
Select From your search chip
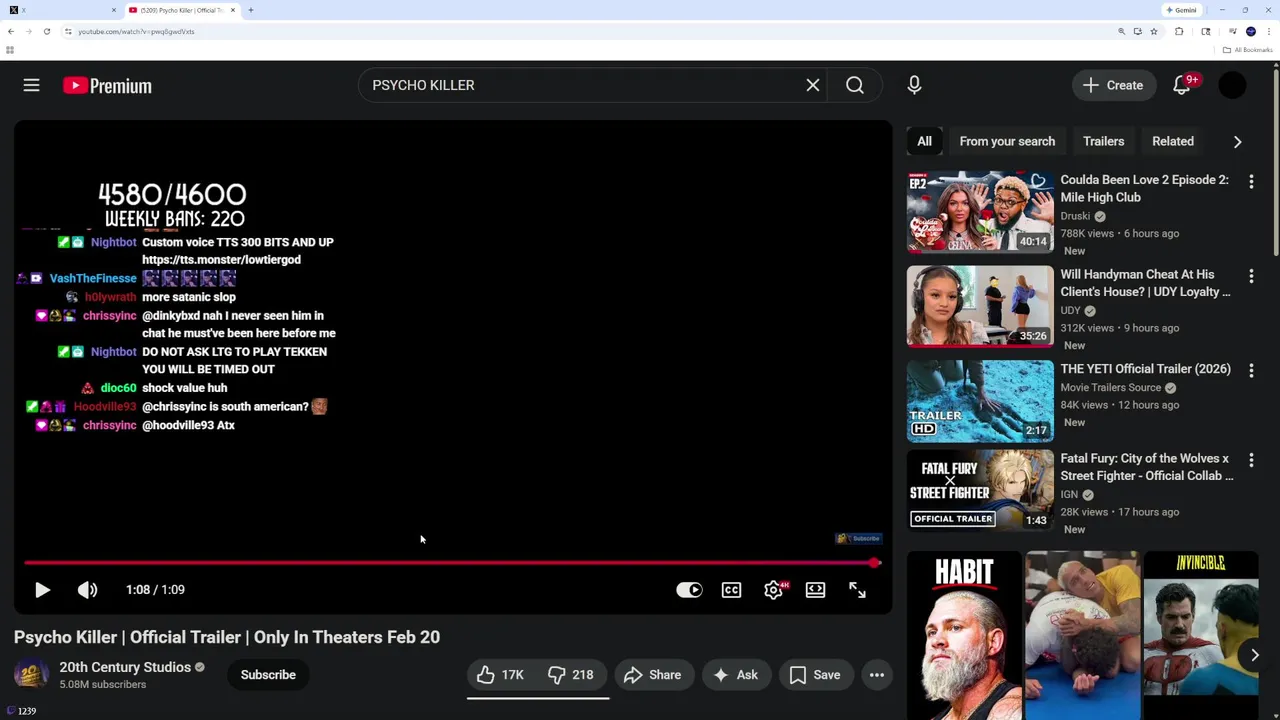pyautogui.click(x=1007, y=141)
